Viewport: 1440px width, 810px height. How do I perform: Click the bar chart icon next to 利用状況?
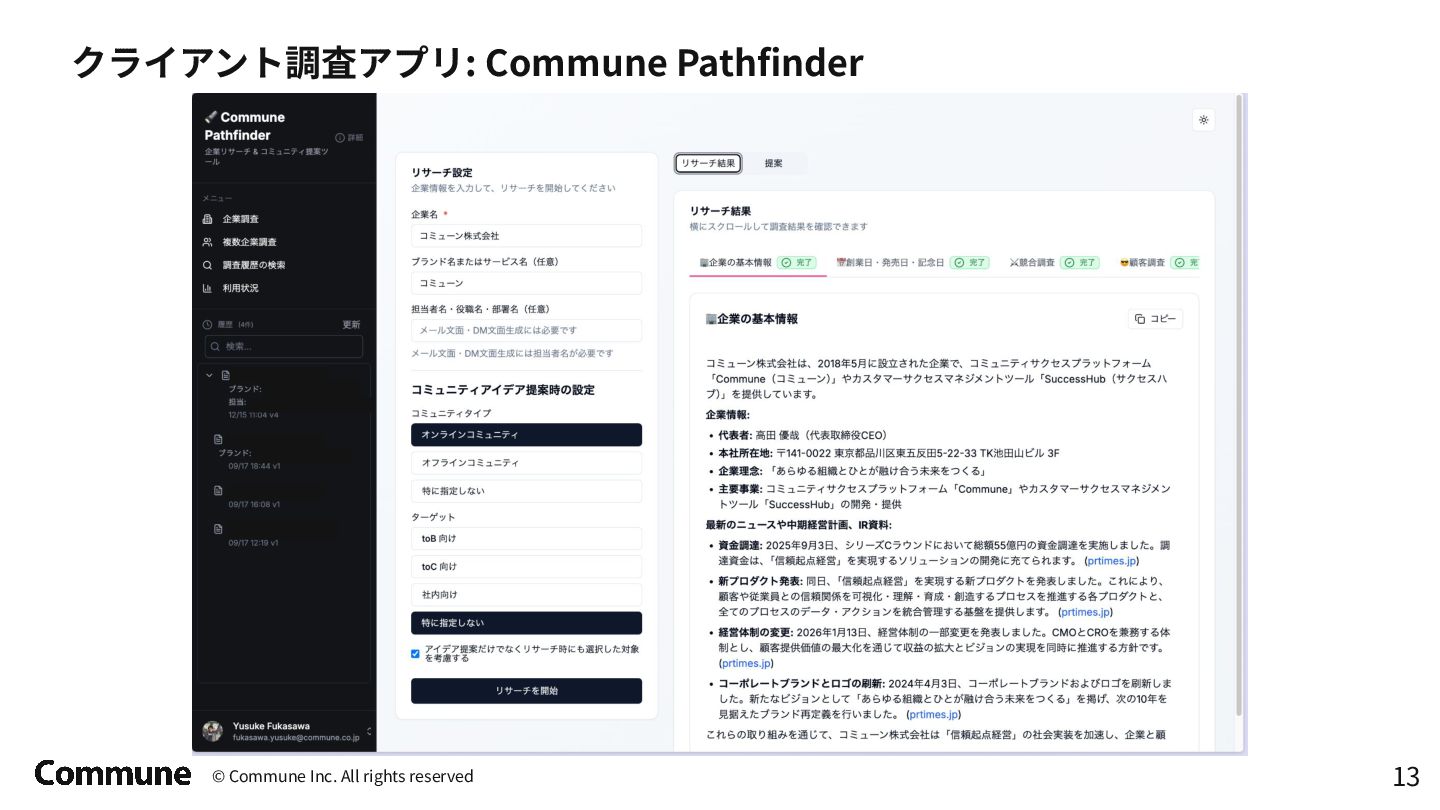tap(208, 288)
